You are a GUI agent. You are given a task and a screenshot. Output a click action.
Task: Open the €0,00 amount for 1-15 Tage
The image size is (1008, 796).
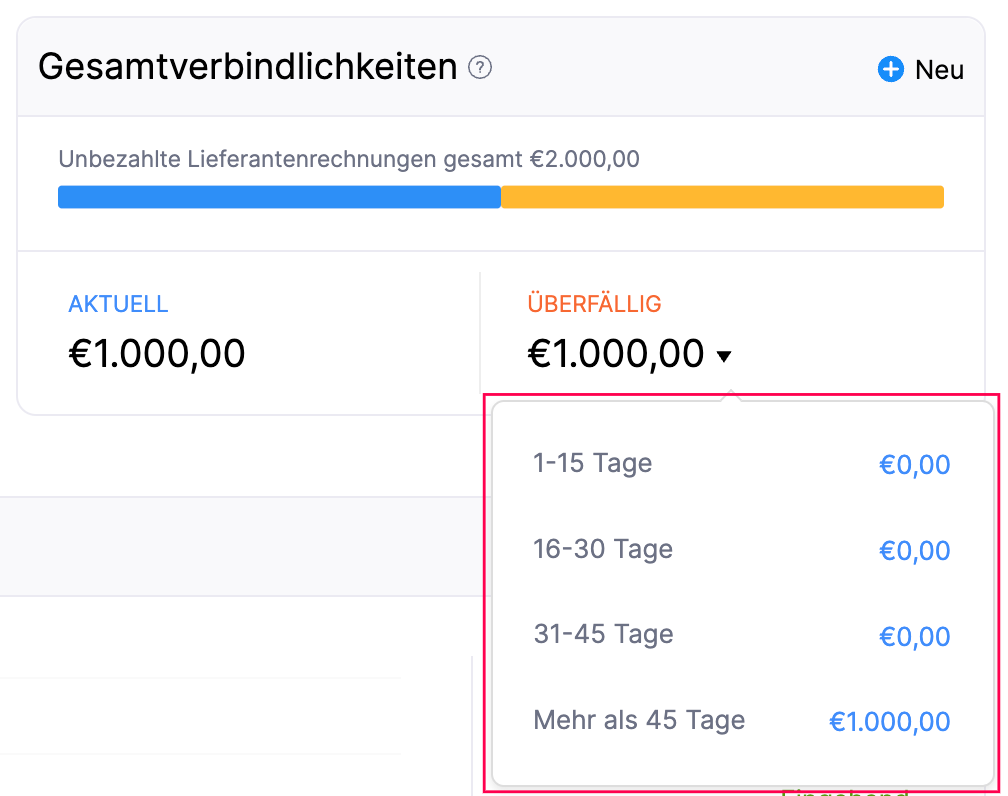pyautogui.click(x=914, y=465)
